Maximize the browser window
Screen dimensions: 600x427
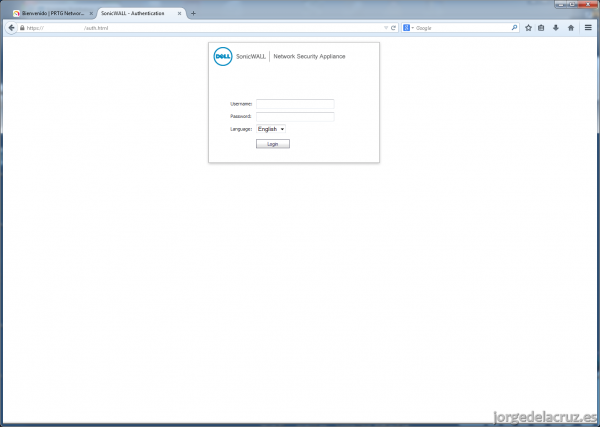(x=572, y=4)
